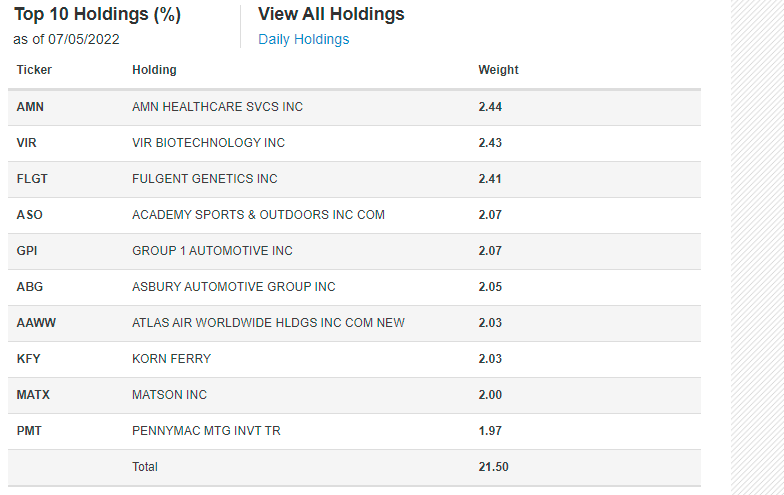
Task: Click the Total row label
Action: 145,467
